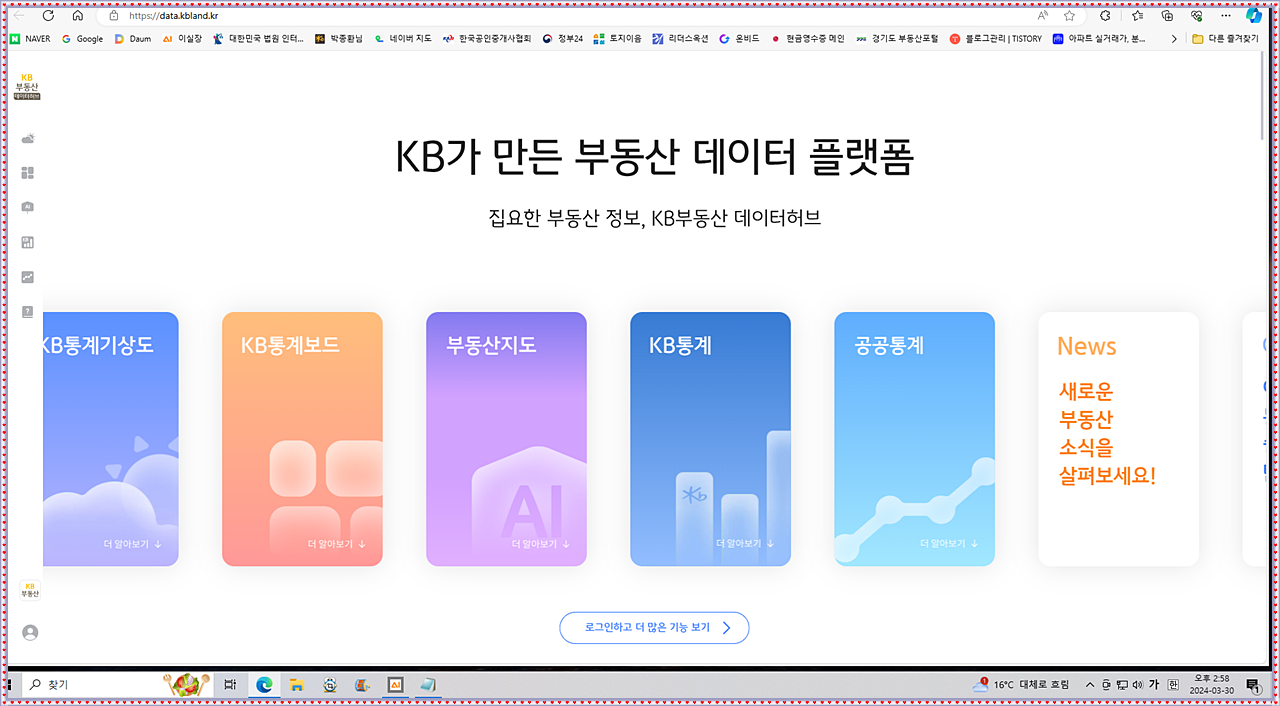Viewport: 1280px width, 706px height.
Task: Open the 현금영수증 메인 bookmark
Action: pyautogui.click(x=808, y=39)
